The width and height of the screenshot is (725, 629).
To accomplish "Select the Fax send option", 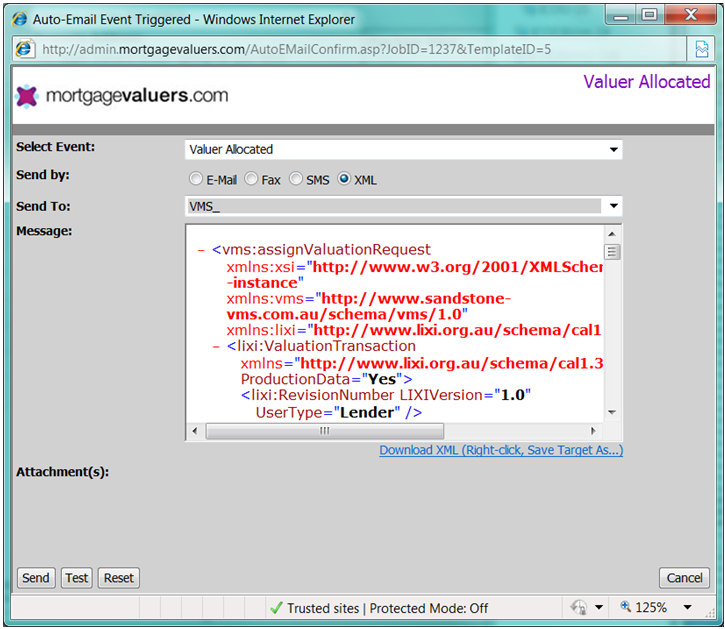I will coord(251,179).
